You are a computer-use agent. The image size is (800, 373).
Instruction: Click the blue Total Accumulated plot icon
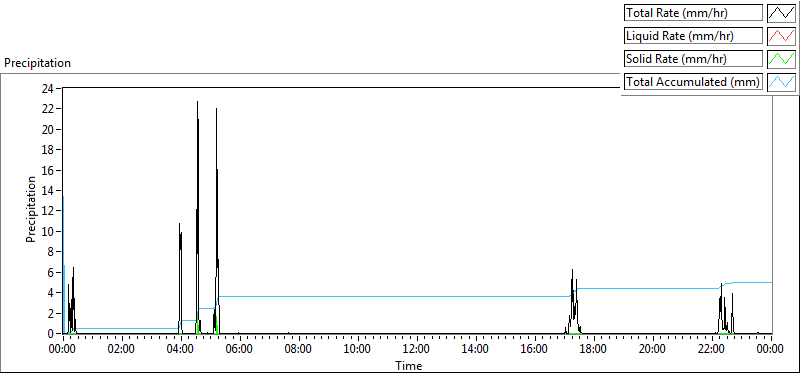[782, 82]
